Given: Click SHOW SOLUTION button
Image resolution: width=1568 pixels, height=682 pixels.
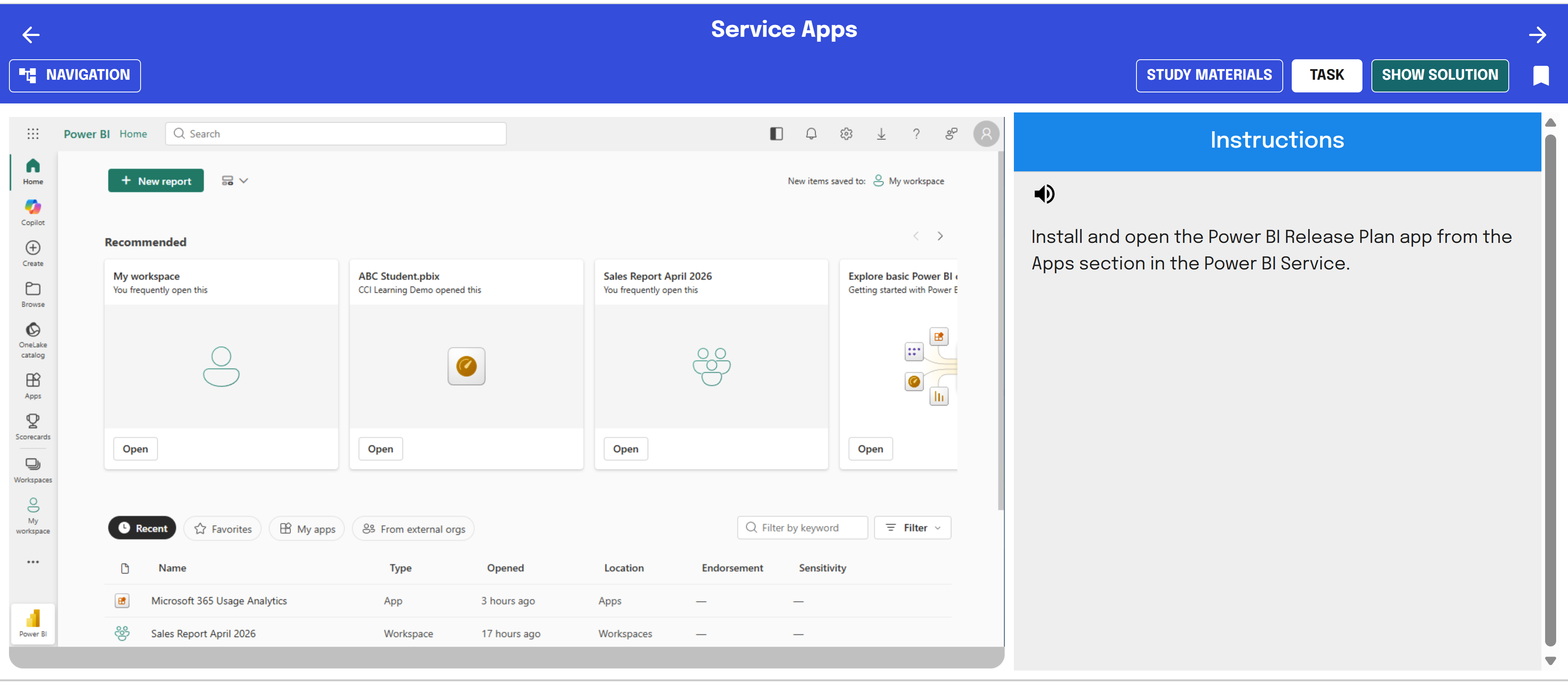Looking at the screenshot, I should pos(1440,76).
